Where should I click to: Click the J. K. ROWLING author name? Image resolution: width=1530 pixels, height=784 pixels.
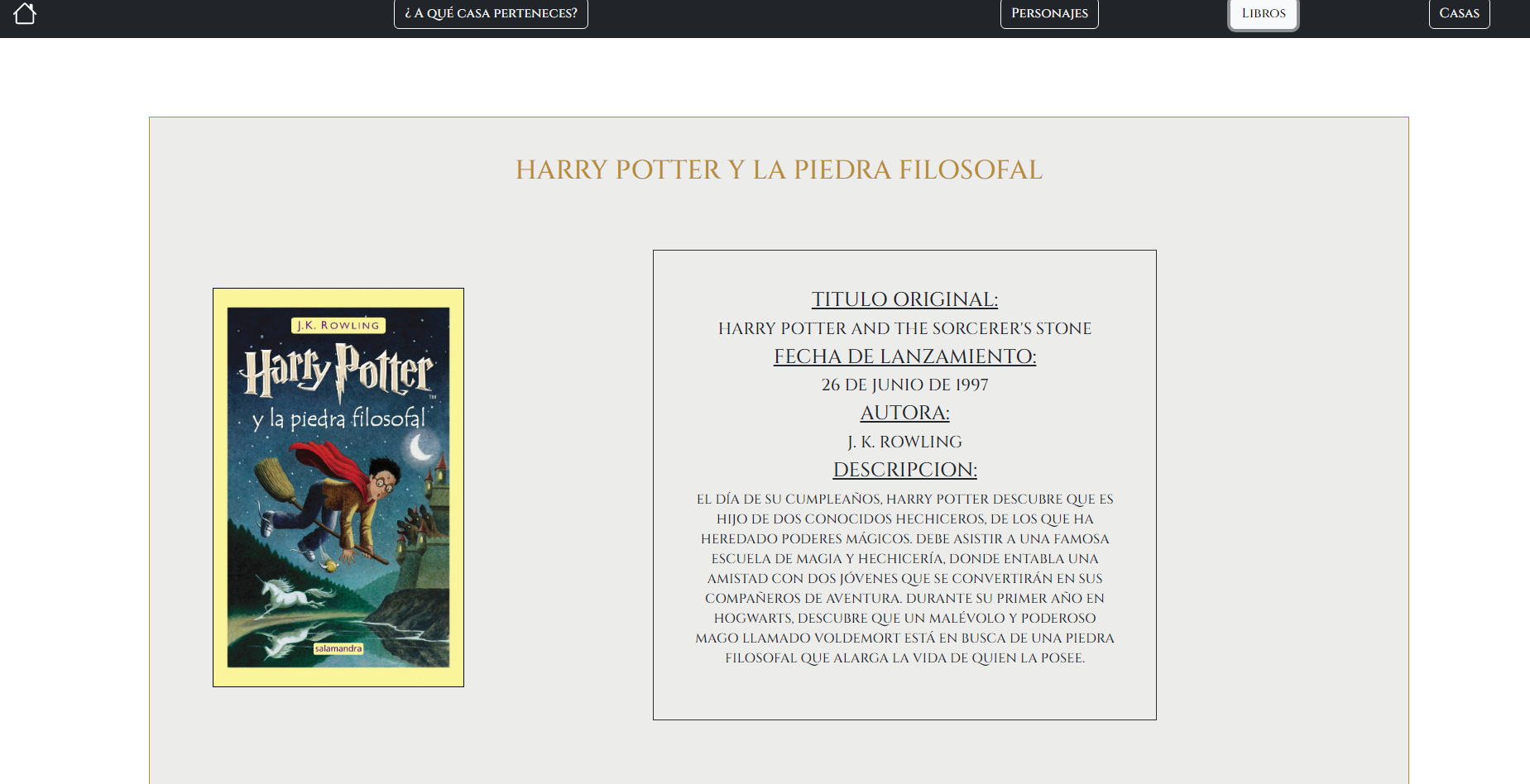(x=904, y=442)
